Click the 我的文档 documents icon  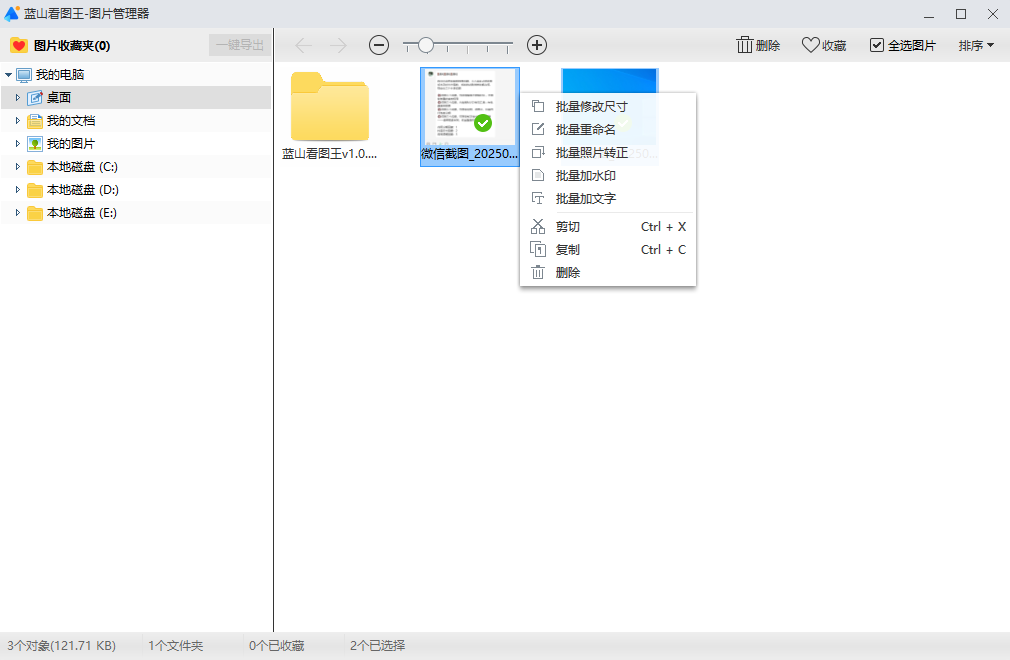(x=35, y=121)
